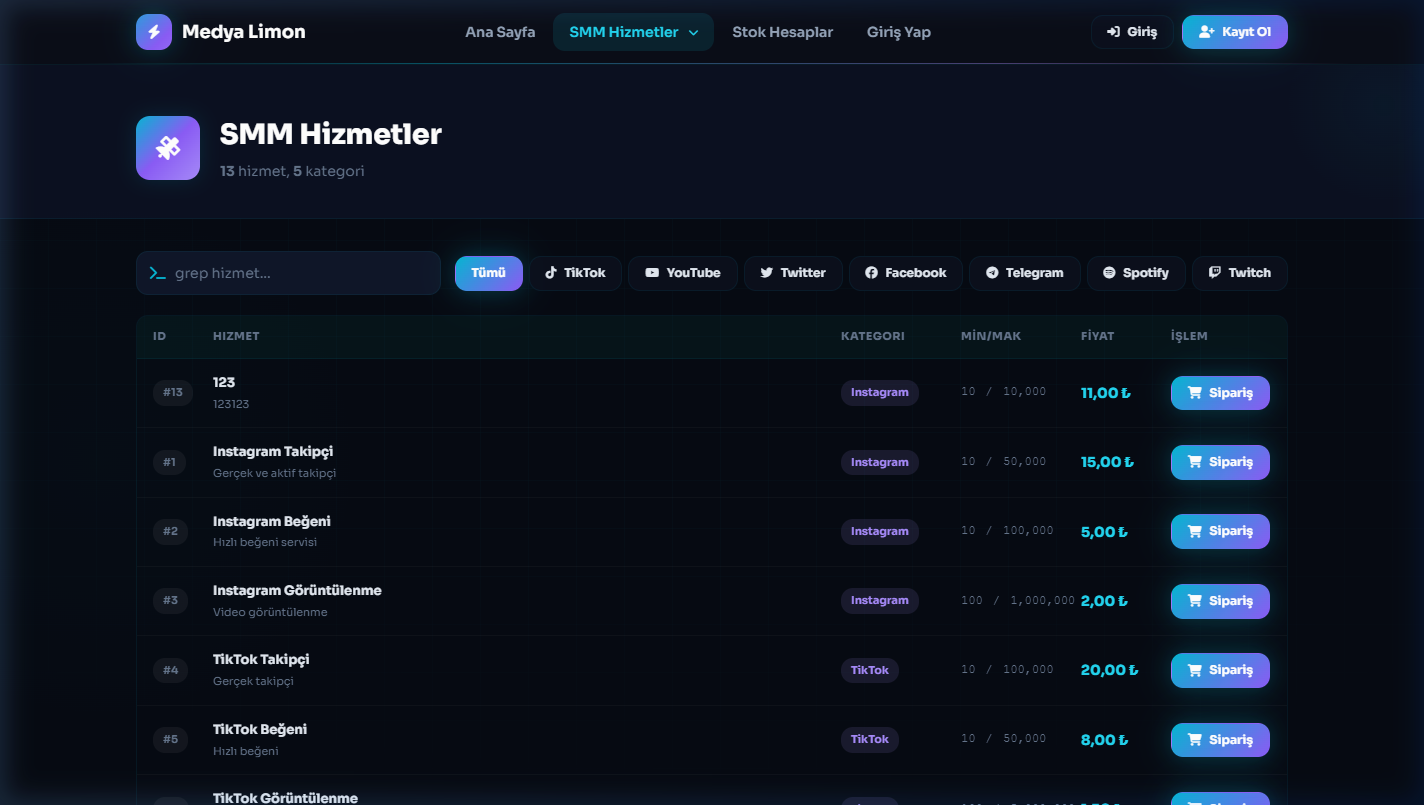Click the TikTok Beğeni service name

(x=260, y=730)
